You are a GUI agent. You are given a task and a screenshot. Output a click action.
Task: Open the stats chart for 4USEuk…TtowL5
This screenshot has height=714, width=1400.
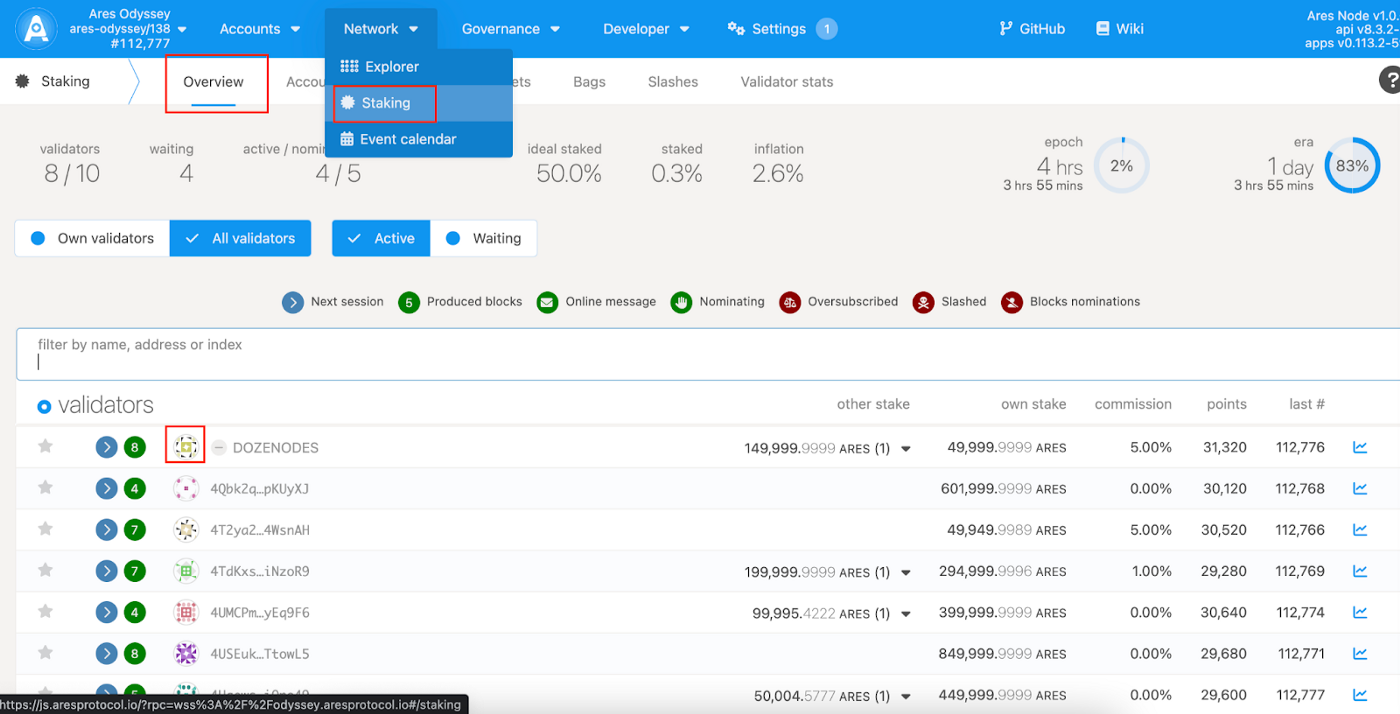[x=1360, y=654]
